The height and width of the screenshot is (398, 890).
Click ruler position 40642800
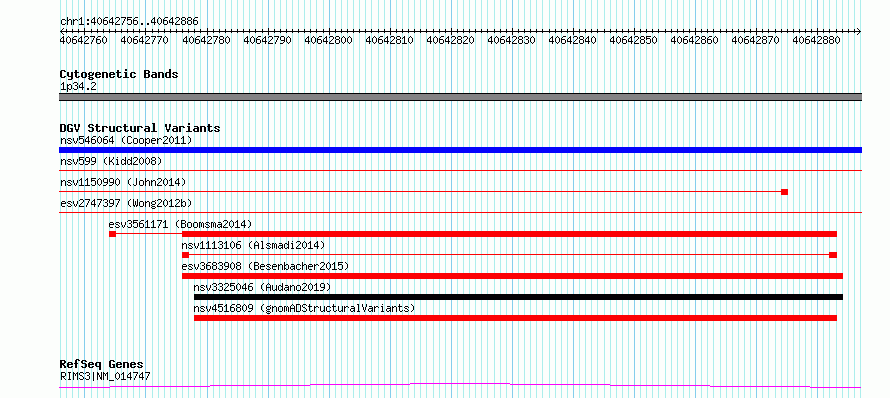(328, 40)
